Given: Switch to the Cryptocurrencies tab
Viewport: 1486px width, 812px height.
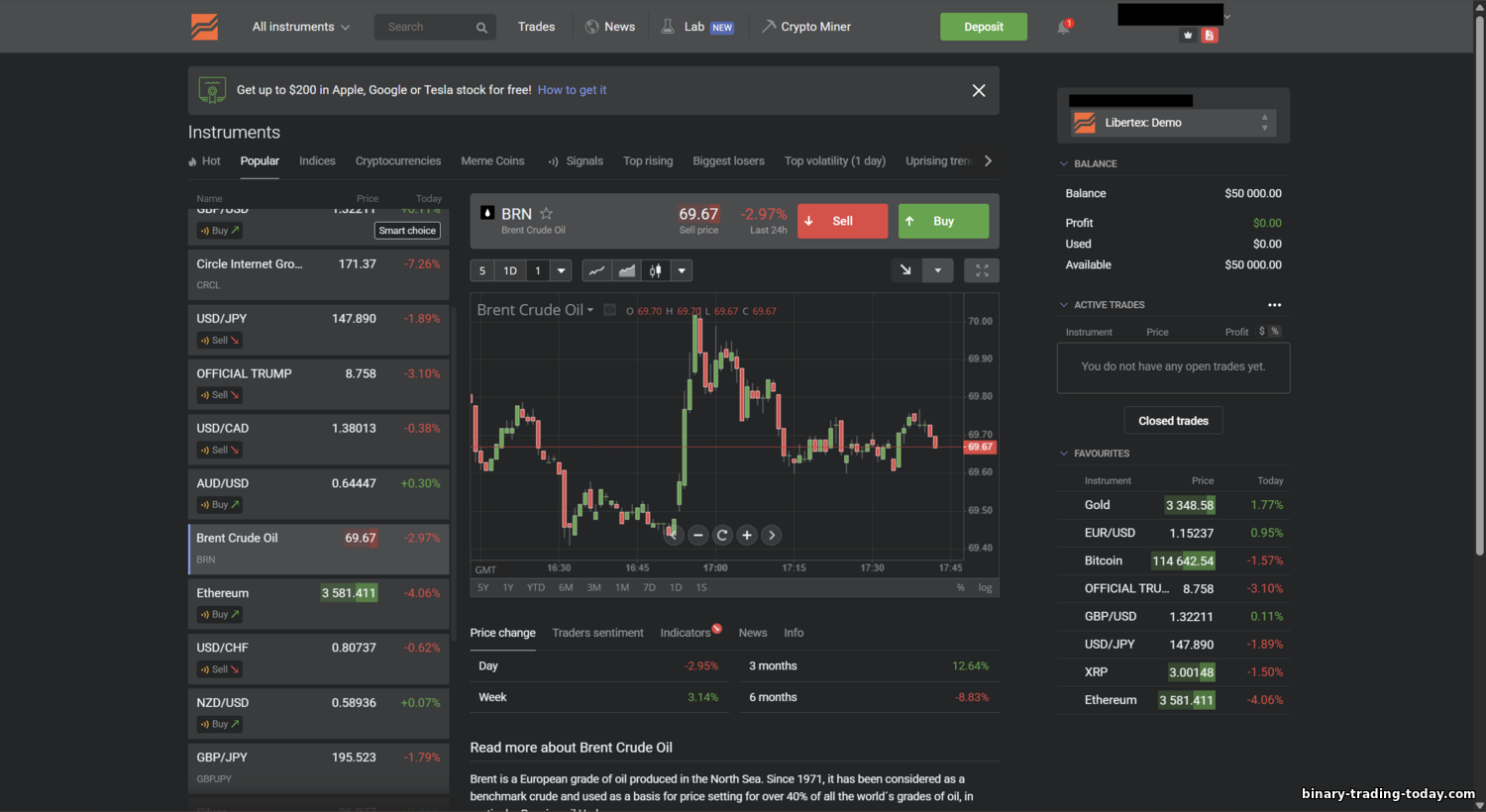Looking at the screenshot, I should (397, 161).
